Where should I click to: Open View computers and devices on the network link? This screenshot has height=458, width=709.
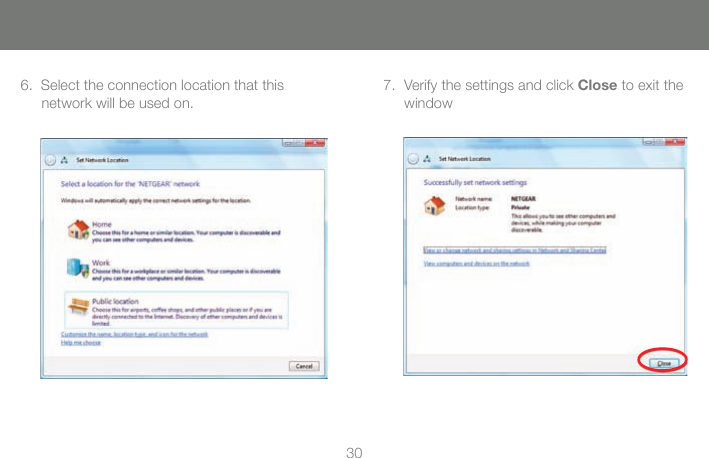[x=477, y=263]
